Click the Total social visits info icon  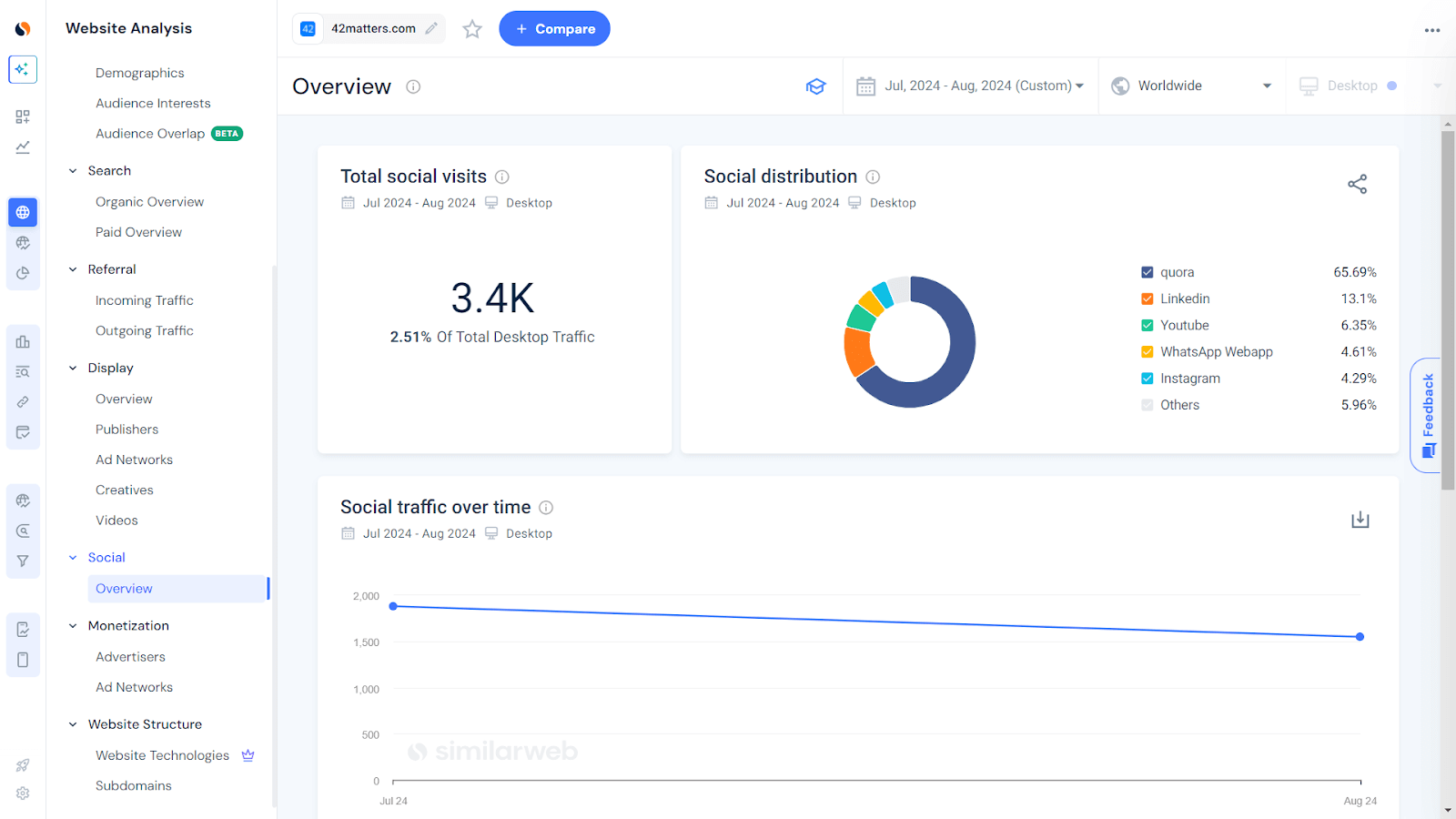[x=502, y=177]
